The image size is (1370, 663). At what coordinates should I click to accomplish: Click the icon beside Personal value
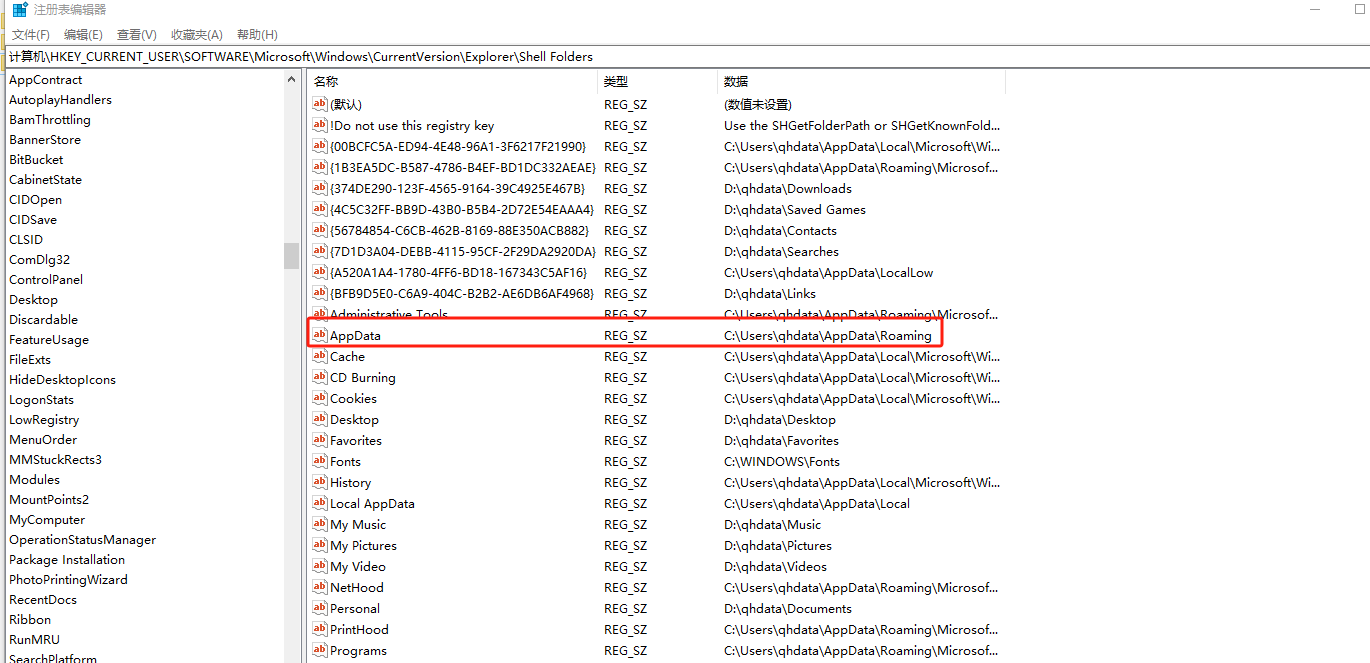pyautogui.click(x=320, y=608)
